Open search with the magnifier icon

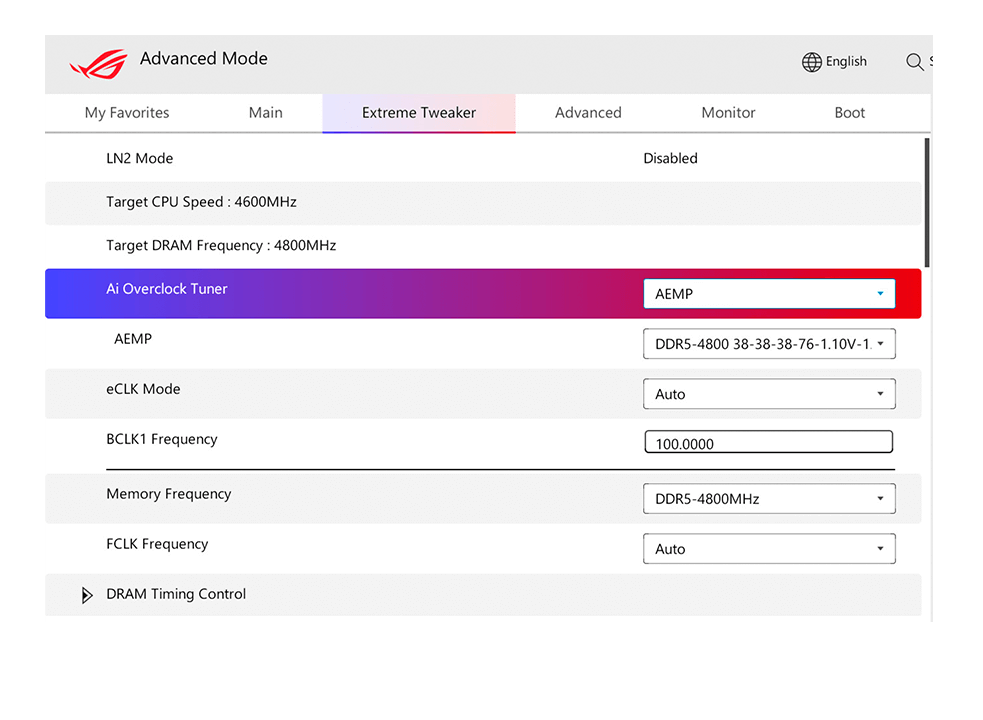click(914, 62)
